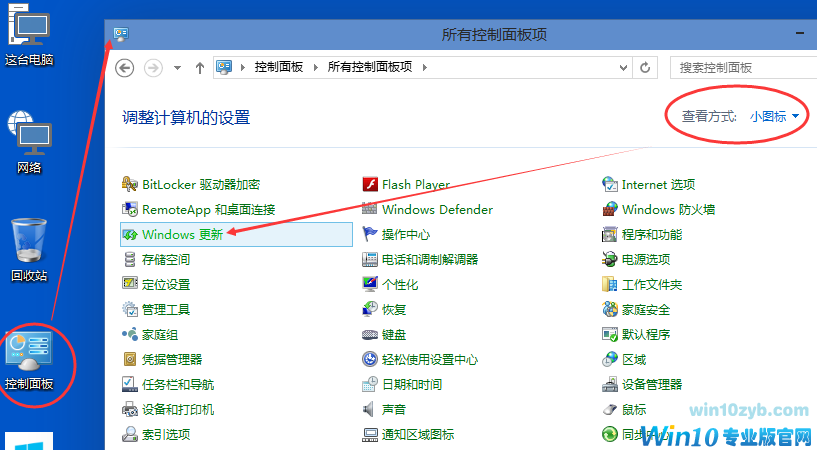Image resolution: width=817 pixels, height=450 pixels.
Task: Click the 日期和时间 icon
Action: tap(370, 384)
